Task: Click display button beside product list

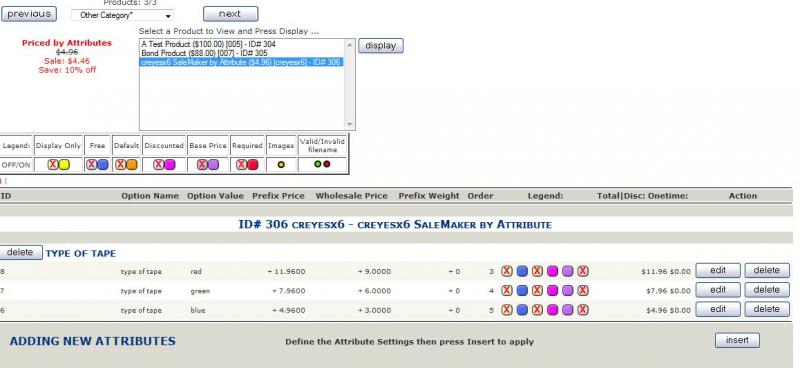Action: [x=381, y=45]
